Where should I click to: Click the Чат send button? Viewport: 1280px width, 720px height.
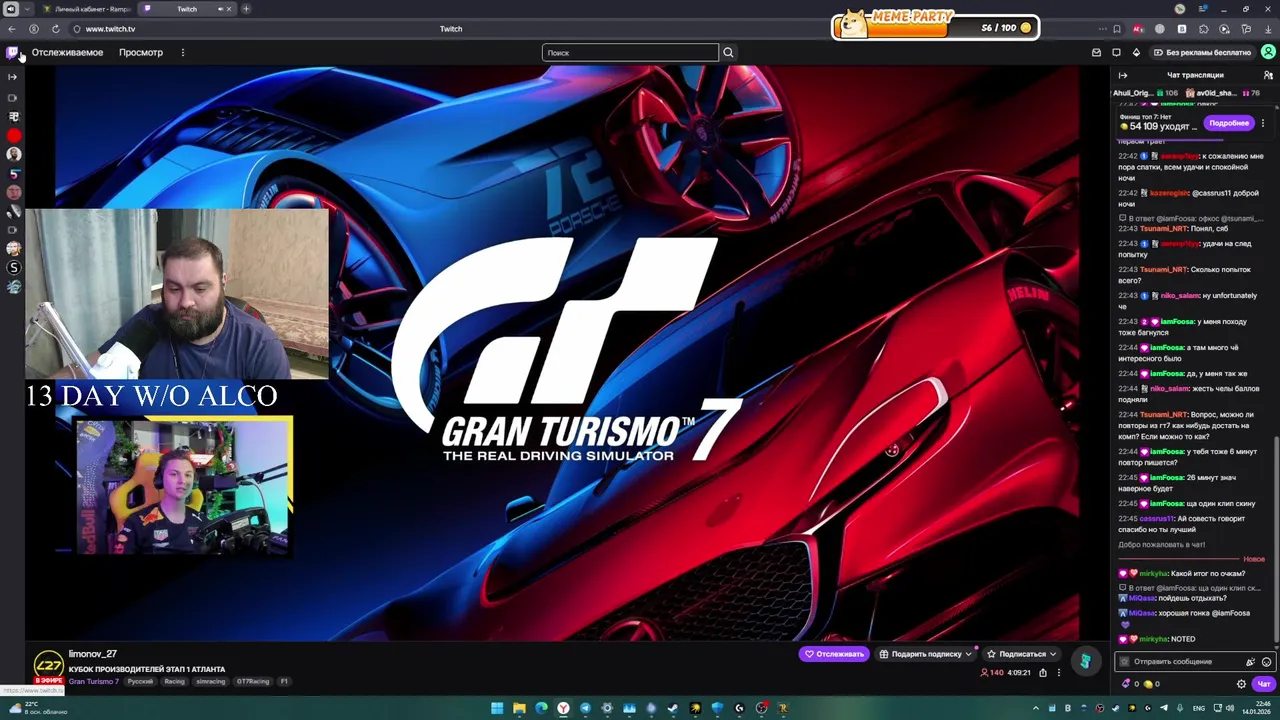click(x=1263, y=684)
